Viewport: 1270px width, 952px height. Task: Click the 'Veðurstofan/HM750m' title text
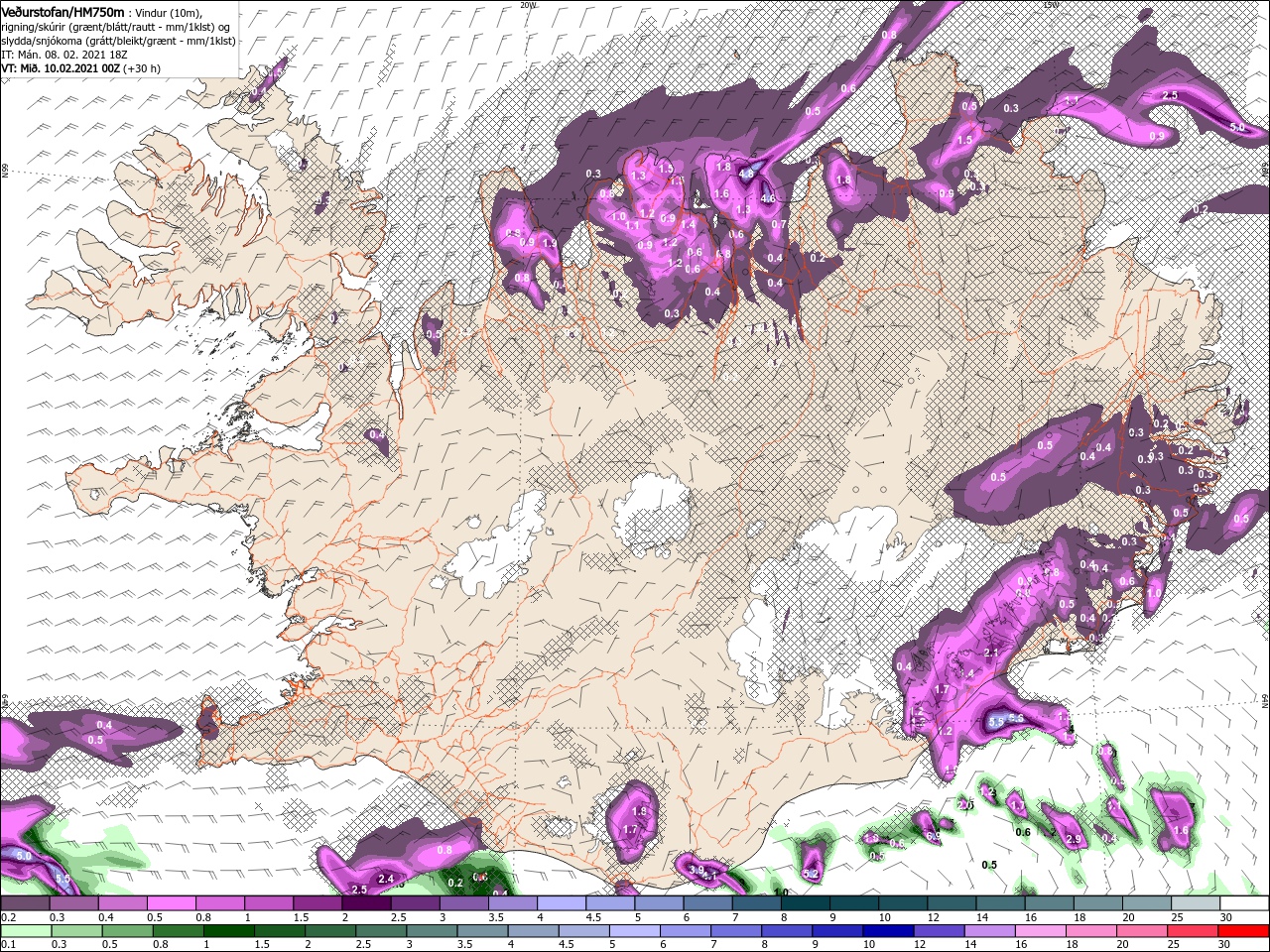click(x=63, y=11)
